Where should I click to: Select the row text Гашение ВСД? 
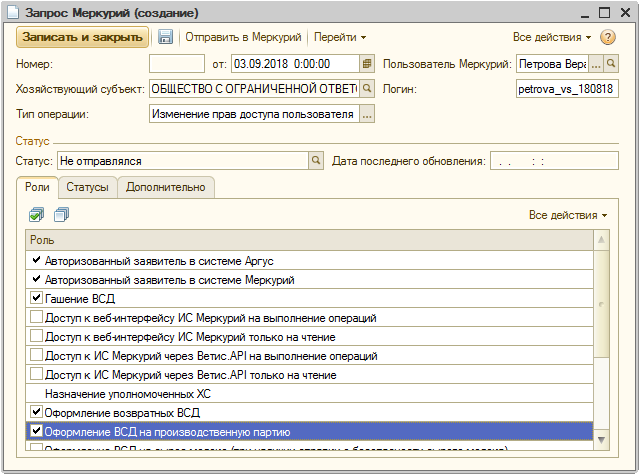point(80,299)
